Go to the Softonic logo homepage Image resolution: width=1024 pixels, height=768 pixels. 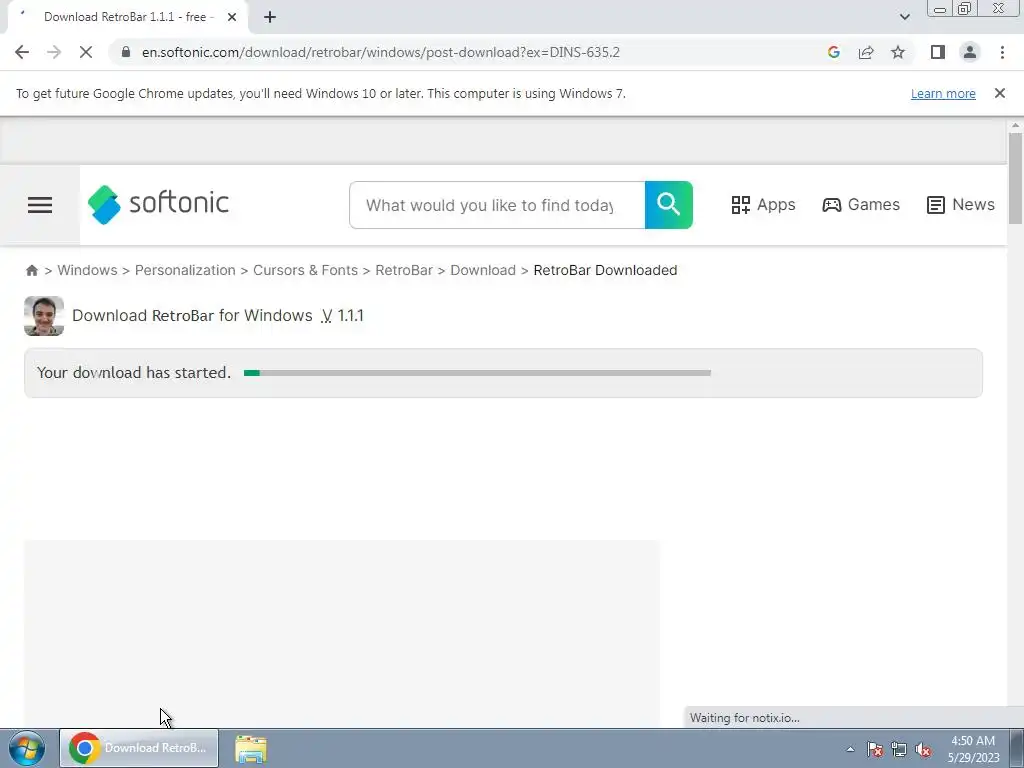158,204
